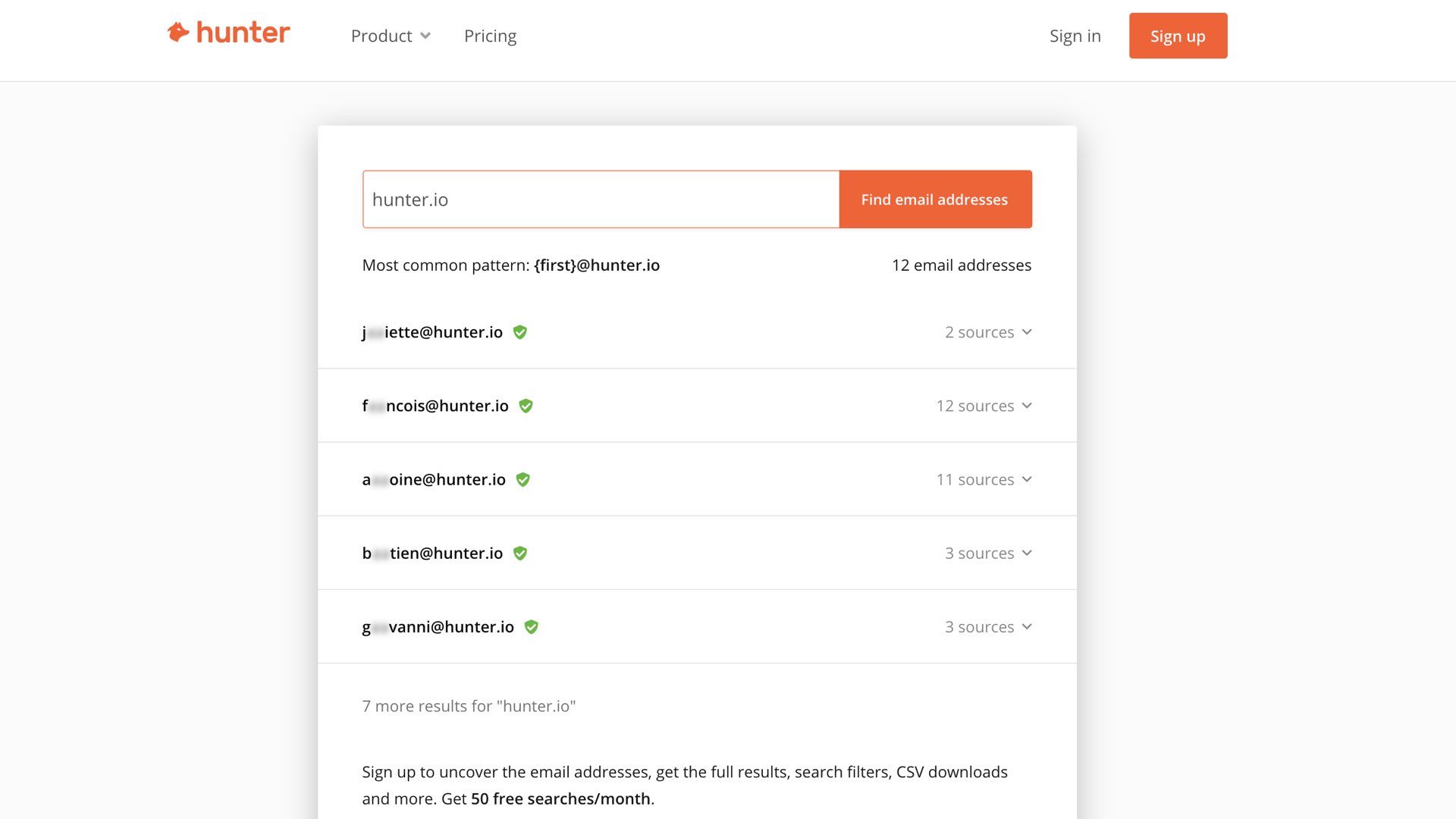Expand the 12 sources list
This screenshot has height=819, width=1456.
tap(984, 406)
